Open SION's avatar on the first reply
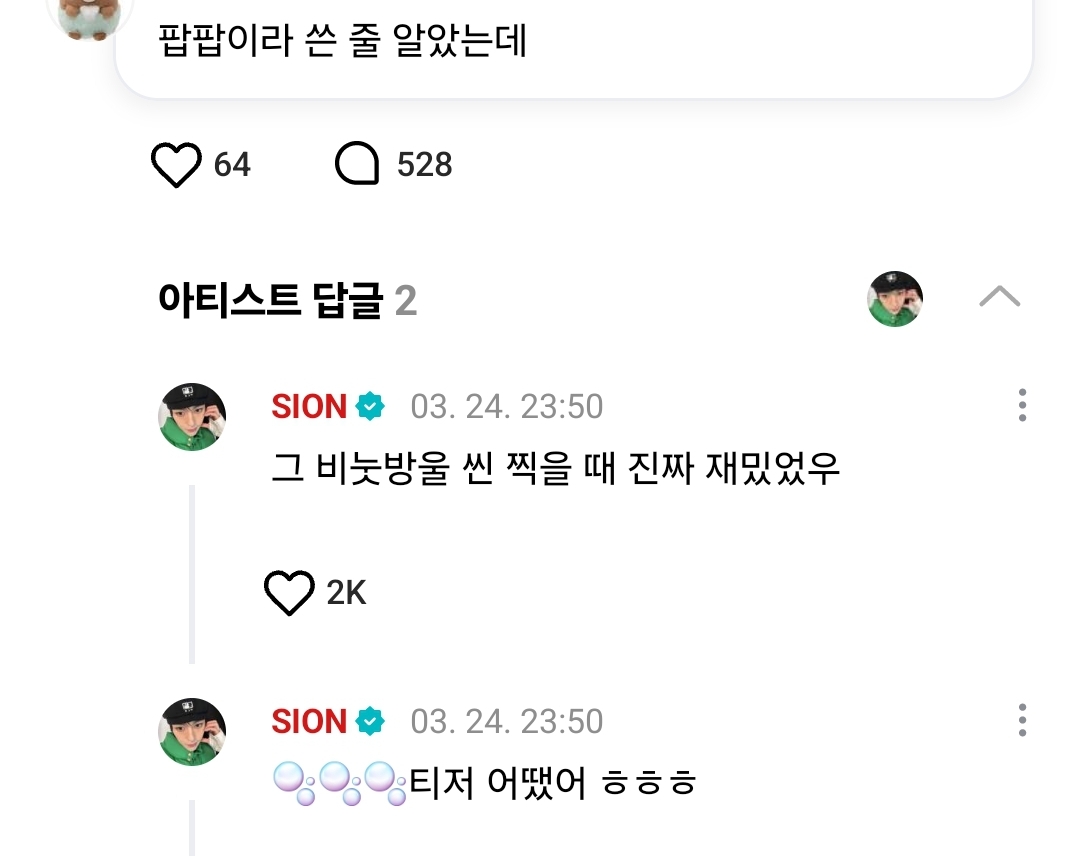This screenshot has width=1080, height=856. 192,416
